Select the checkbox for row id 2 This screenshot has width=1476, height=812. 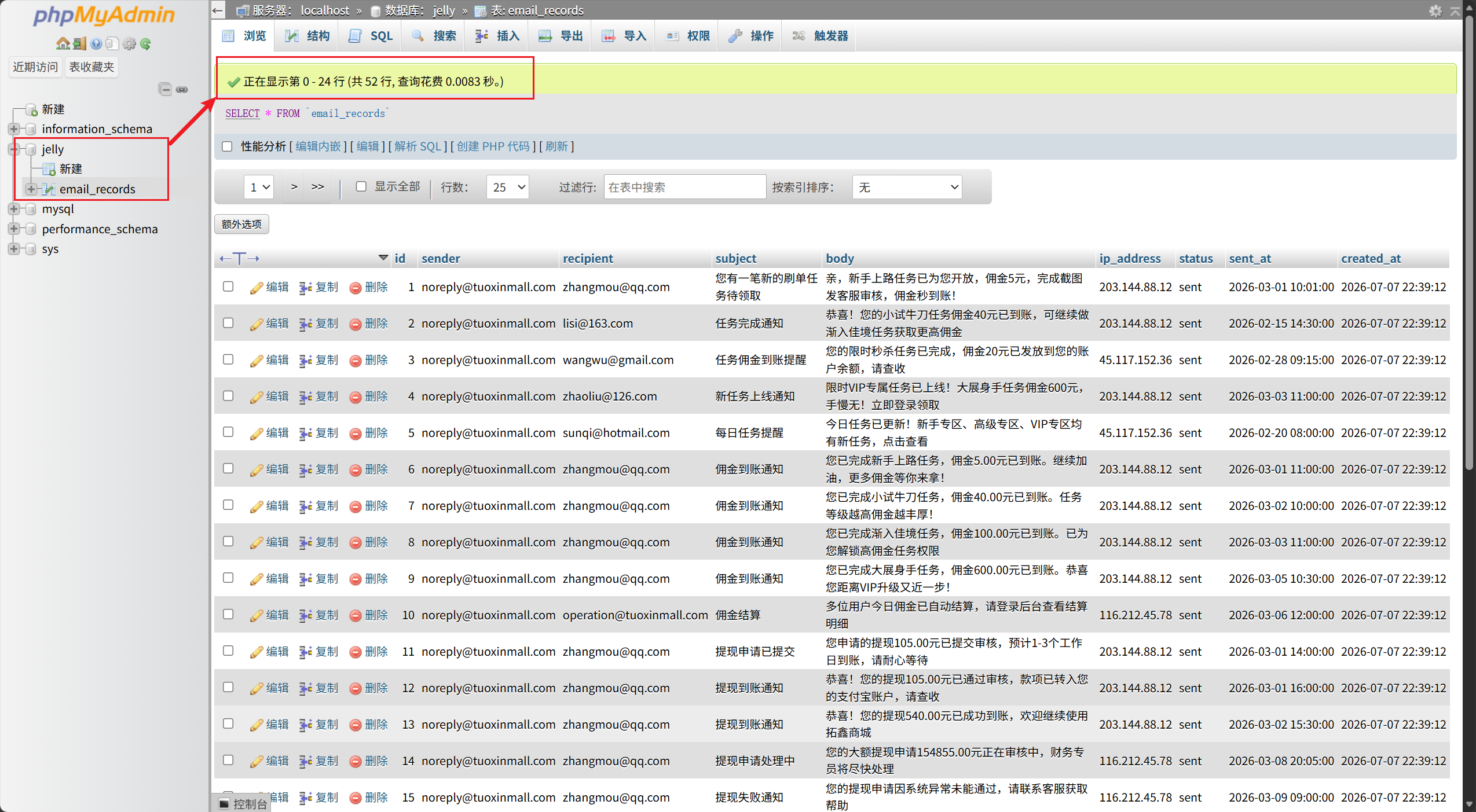(228, 323)
